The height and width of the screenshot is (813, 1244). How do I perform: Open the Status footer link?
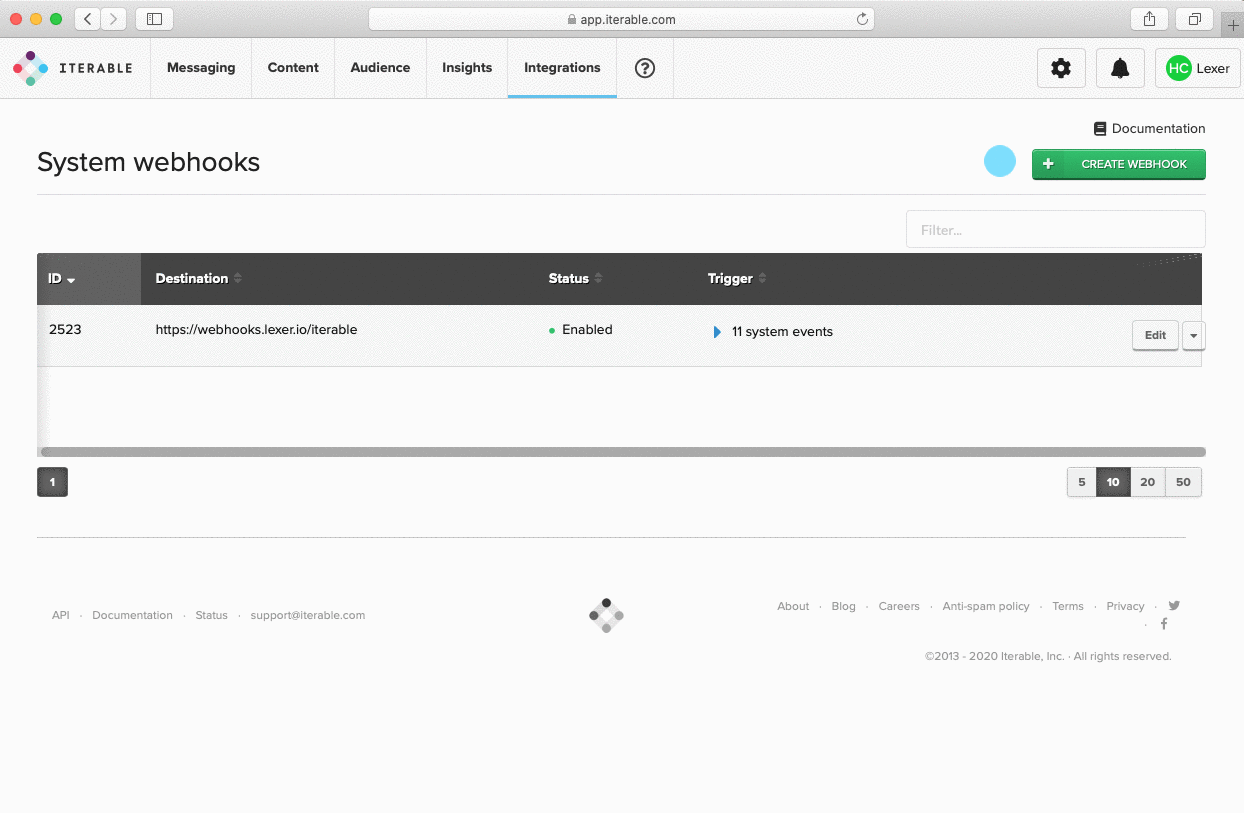coord(211,616)
